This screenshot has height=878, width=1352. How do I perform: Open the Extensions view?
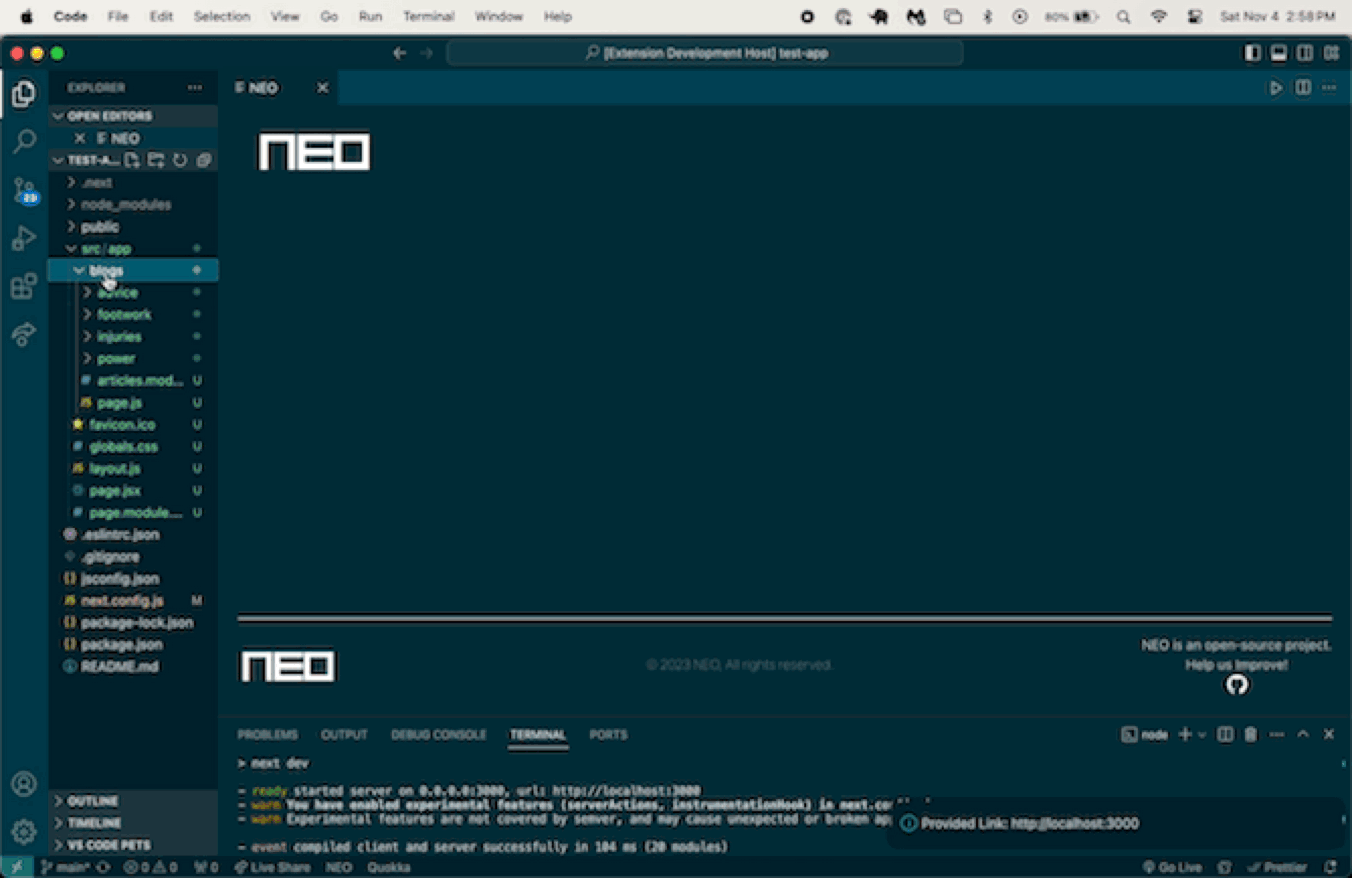24,287
